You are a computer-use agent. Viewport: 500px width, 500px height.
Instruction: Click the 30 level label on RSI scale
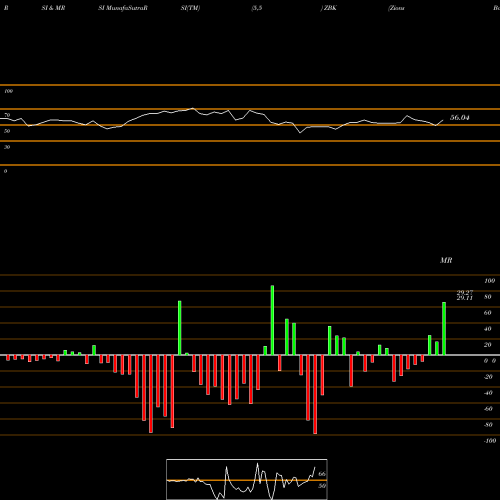point(7,147)
